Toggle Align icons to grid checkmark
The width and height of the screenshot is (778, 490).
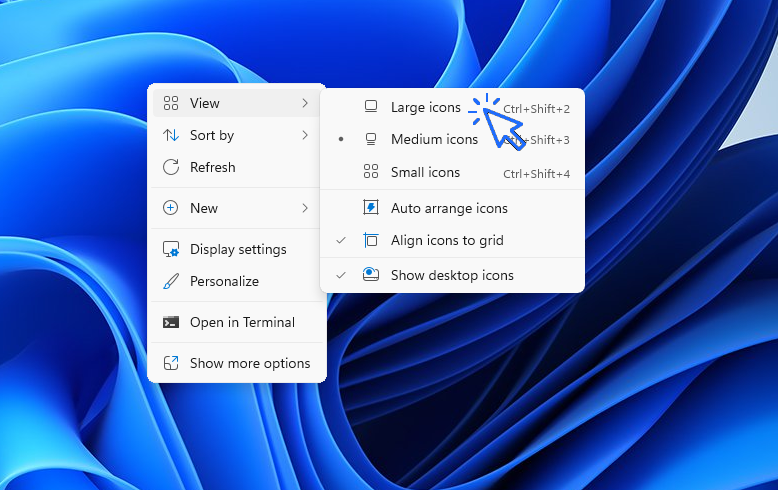pos(341,241)
